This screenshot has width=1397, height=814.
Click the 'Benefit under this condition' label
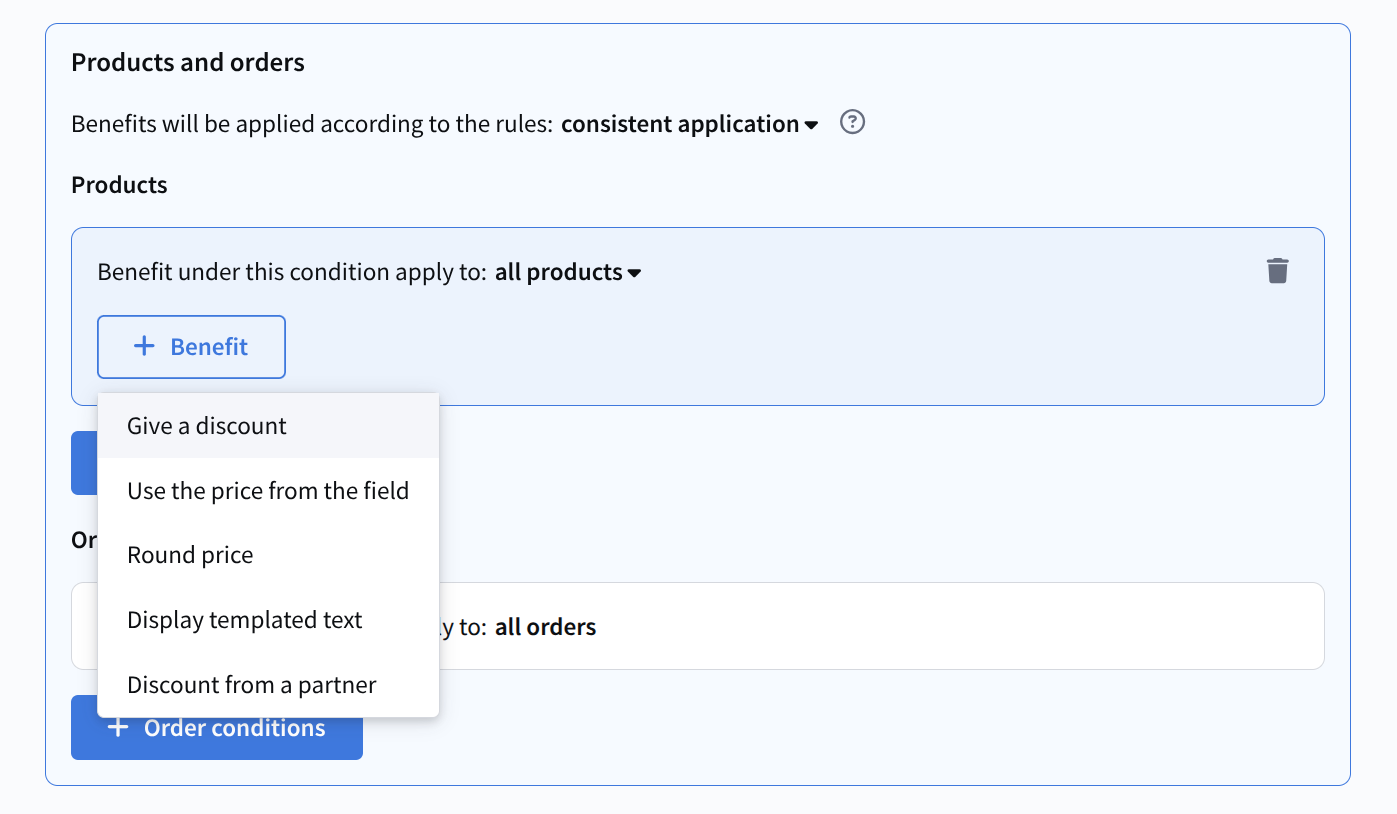coord(292,272)
